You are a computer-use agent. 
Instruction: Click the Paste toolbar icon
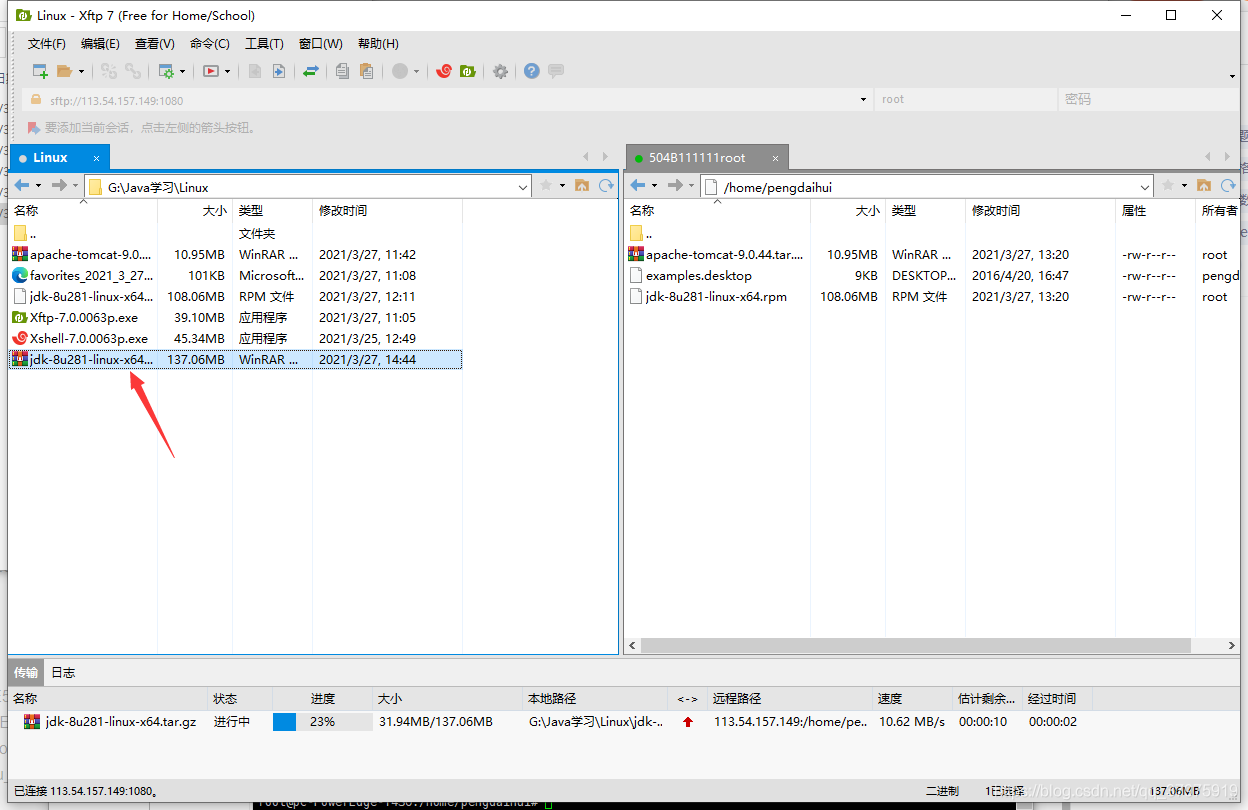(366, 71)
